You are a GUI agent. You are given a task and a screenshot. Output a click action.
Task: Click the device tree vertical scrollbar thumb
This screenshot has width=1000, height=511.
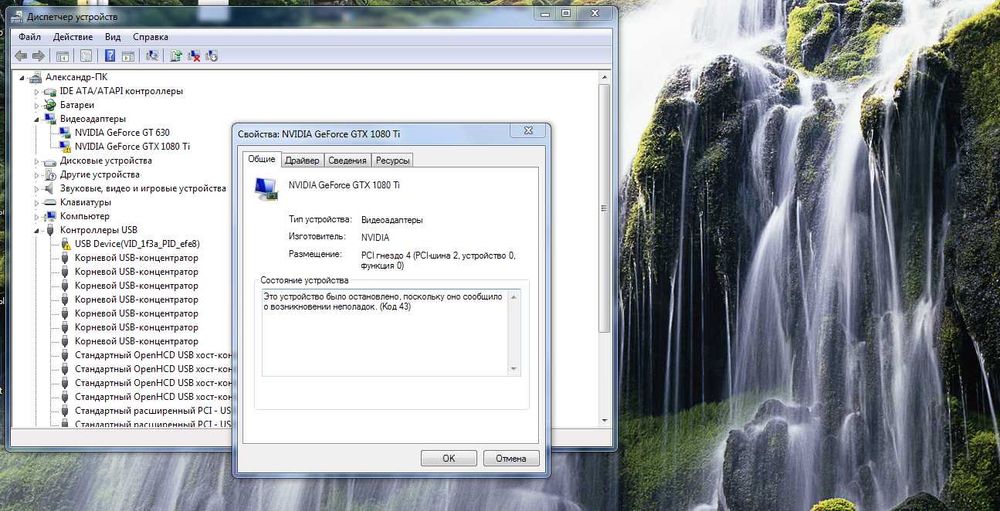(604, 209)
